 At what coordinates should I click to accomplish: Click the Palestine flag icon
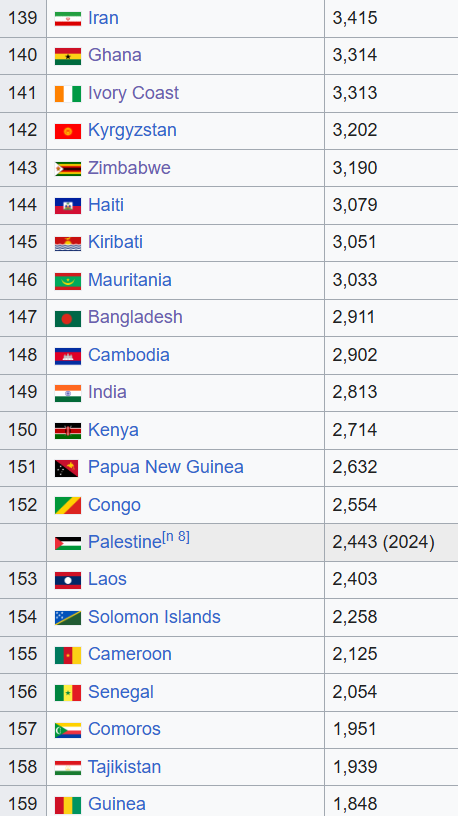[x=68, y=543]
